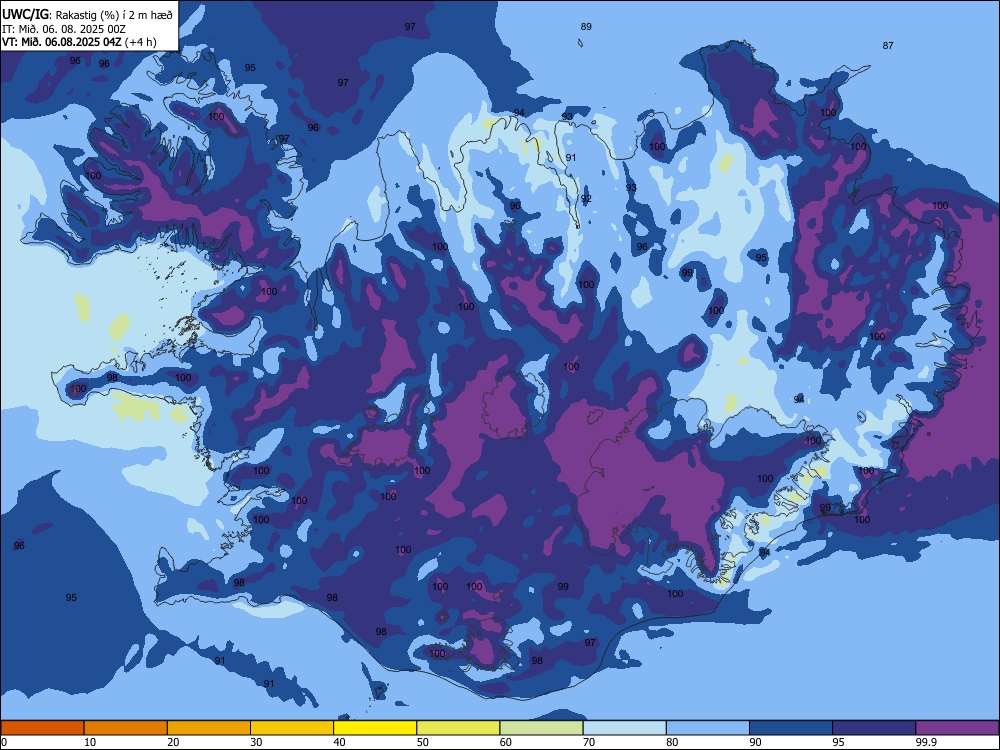
Task: Pick the pale yellow 50–60 legend swatch
Action: point(459,728)
